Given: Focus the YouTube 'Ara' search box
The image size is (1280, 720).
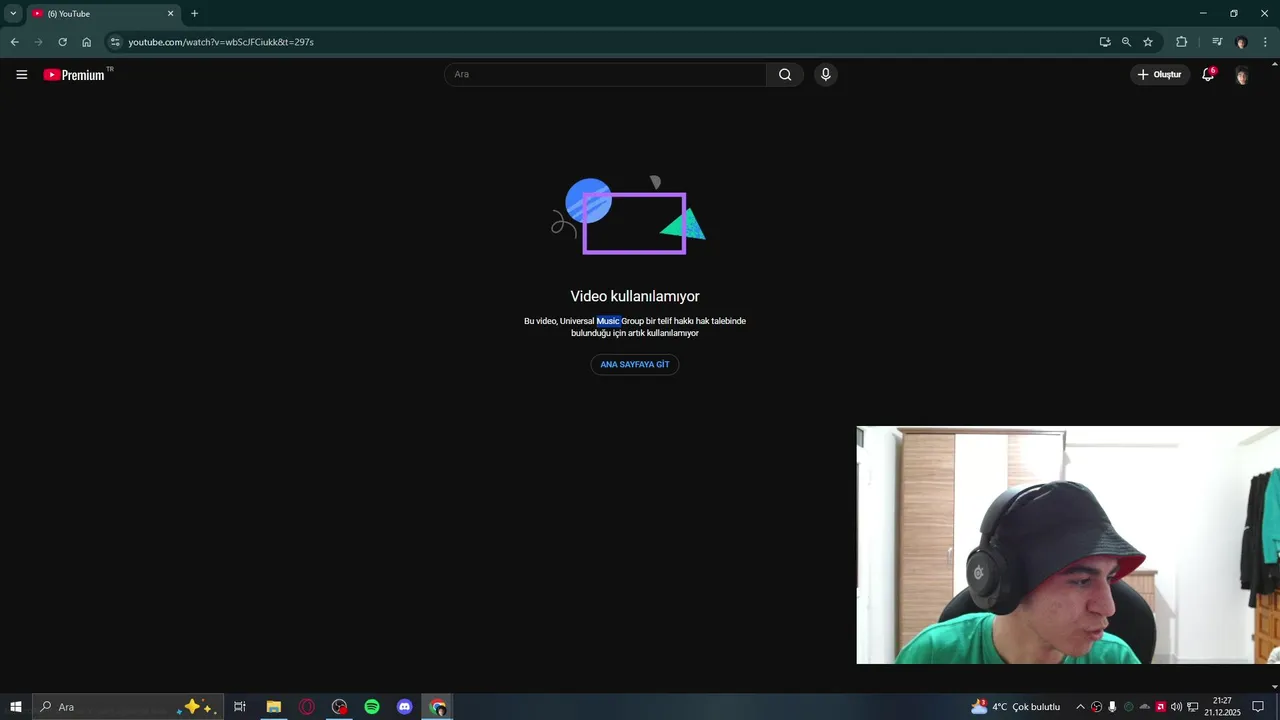Looking at the screenshot, I should (605, 74).
